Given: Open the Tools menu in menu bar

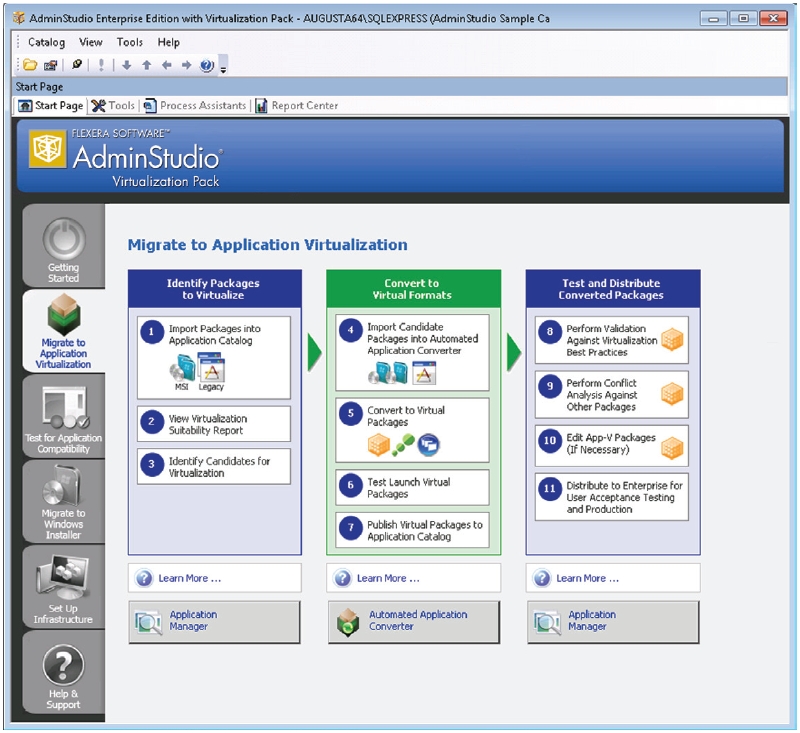Looking at the screenshot, I should [x=130, y=42].
